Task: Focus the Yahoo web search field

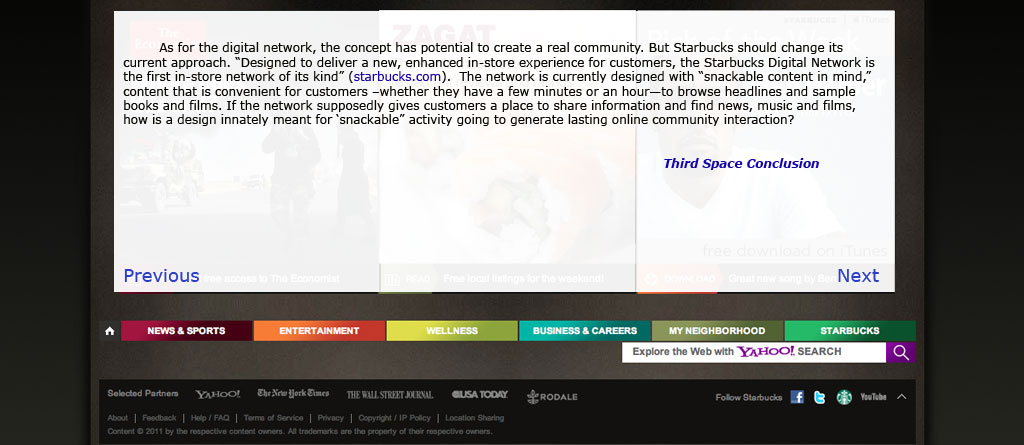Action: click(754, 352)
